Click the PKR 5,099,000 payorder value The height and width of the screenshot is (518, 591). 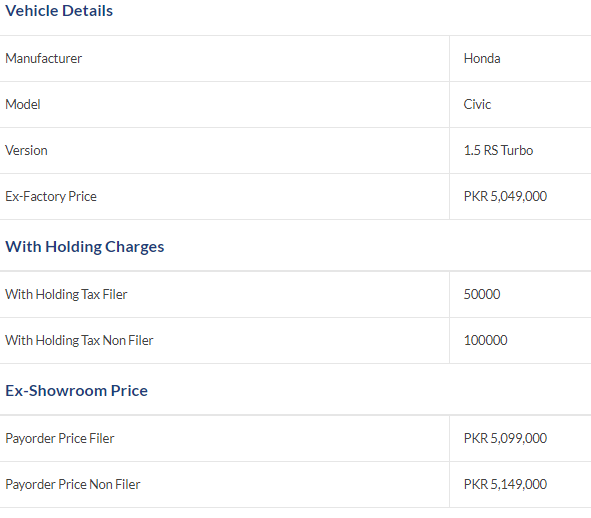[505, 438]
